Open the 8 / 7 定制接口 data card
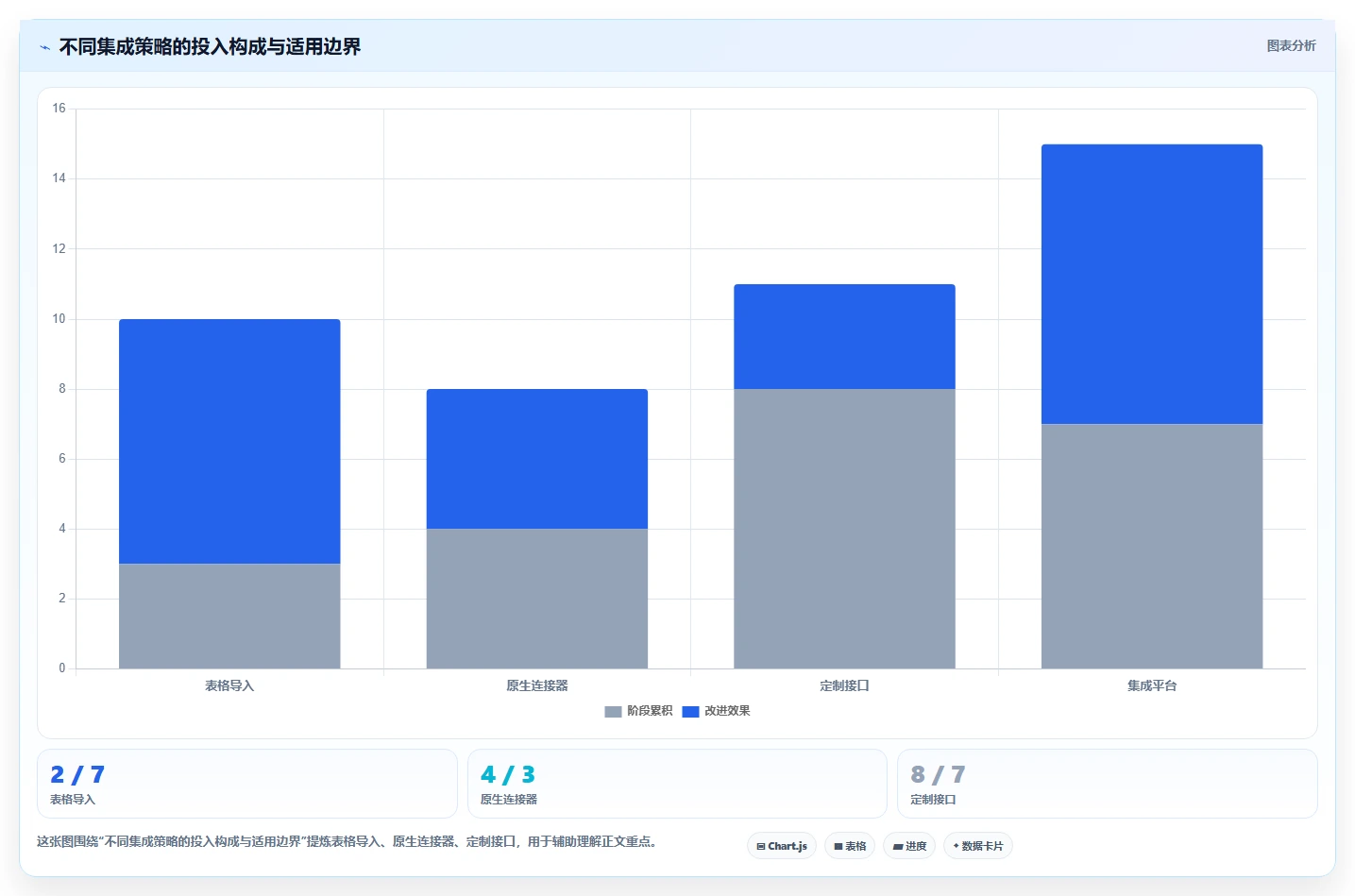Image resolution: width=1355 pixels, height=896 pixels. (1107, 784)
